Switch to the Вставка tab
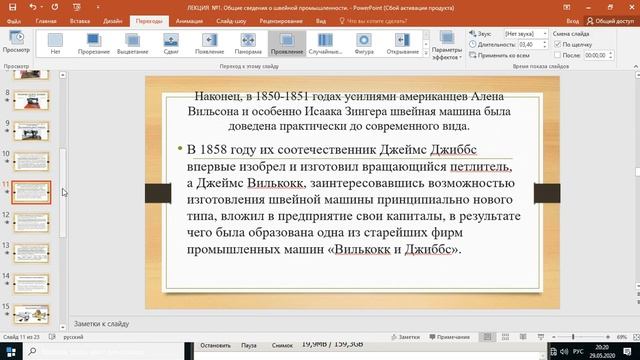 tap(80, 21)
